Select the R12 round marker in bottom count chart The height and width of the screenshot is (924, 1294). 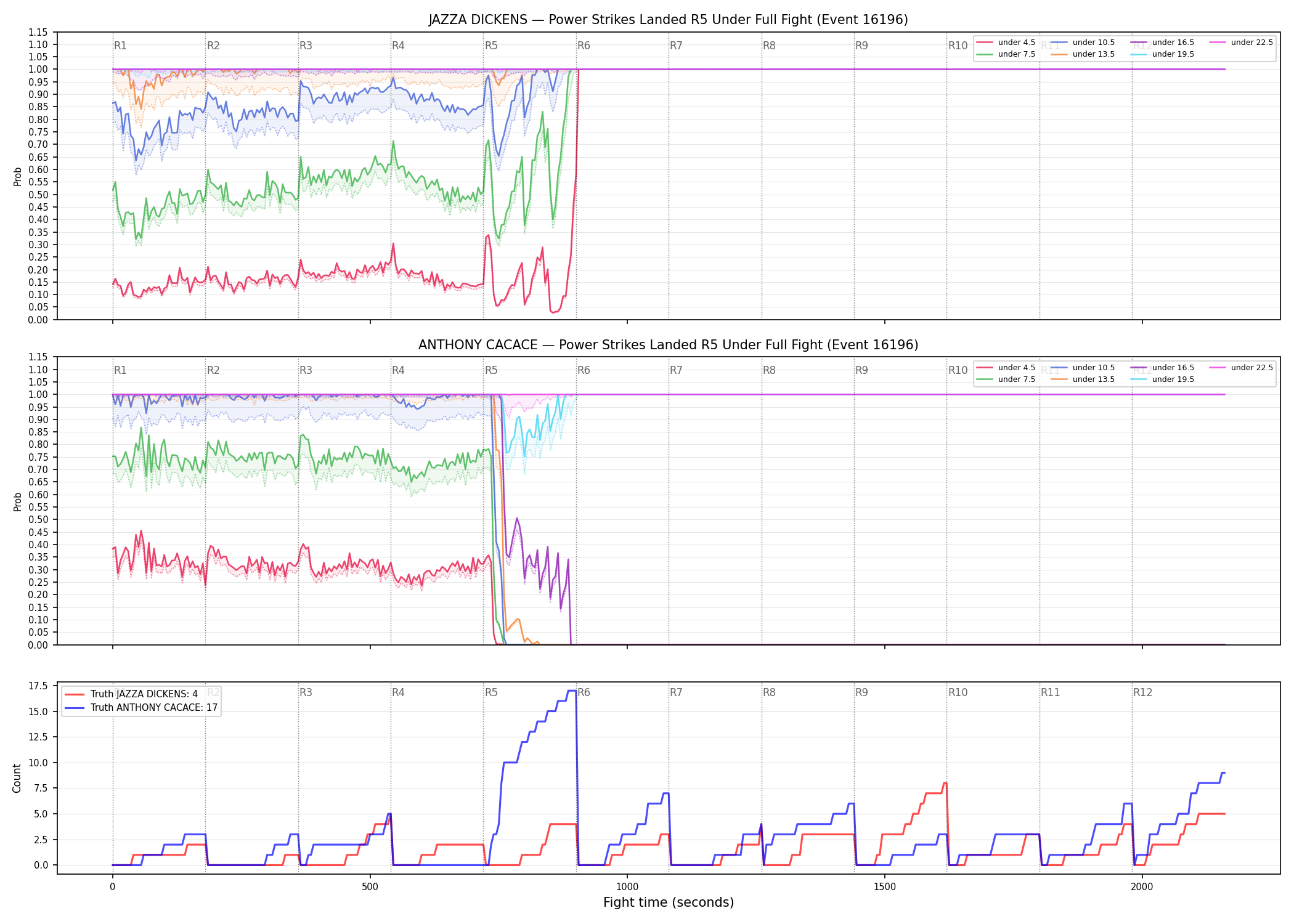click(1142, 692)
